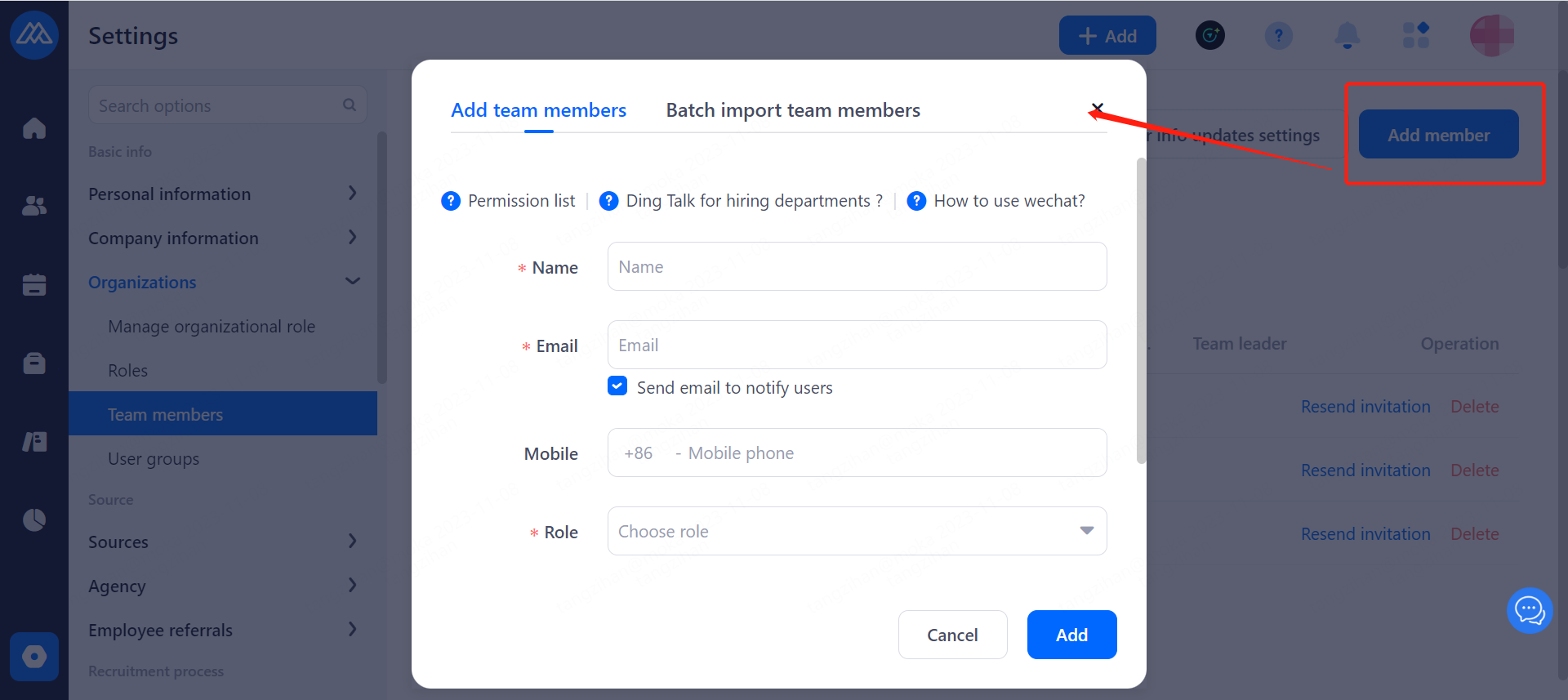Uncheck Send email to notify users
The height and width of the screenshot is (700, 1568).
point(617,386)
